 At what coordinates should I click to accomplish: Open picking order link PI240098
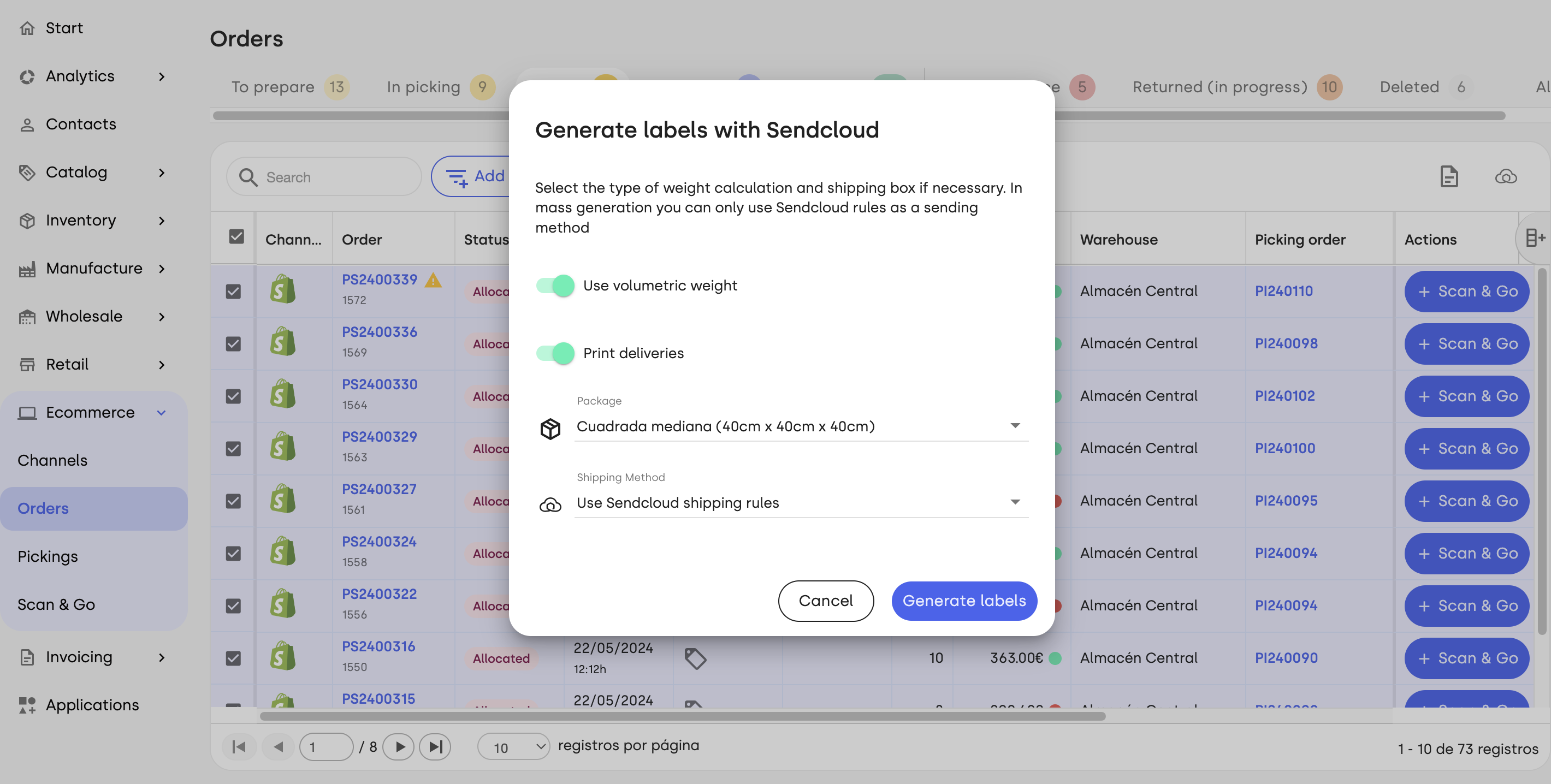point(1286,343)
